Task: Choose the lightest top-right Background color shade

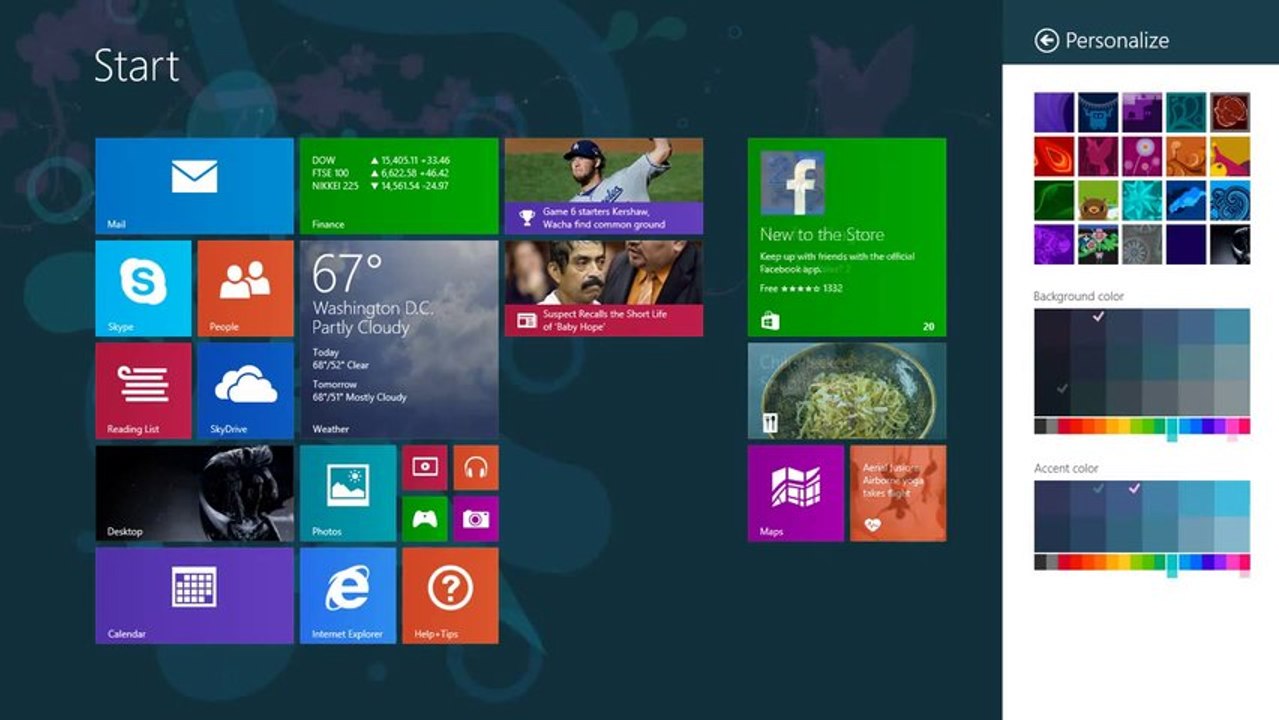Action: pos(1232,327)
